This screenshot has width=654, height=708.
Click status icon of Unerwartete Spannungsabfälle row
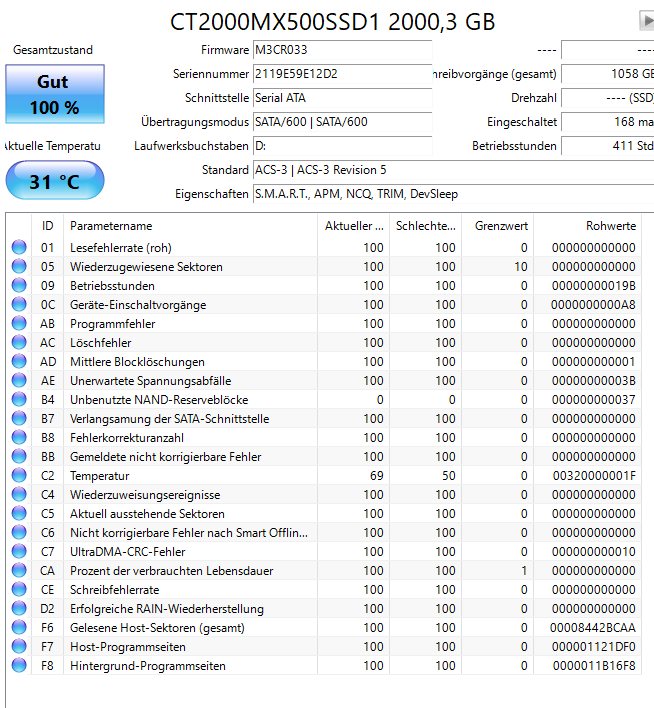click(19, 380)
